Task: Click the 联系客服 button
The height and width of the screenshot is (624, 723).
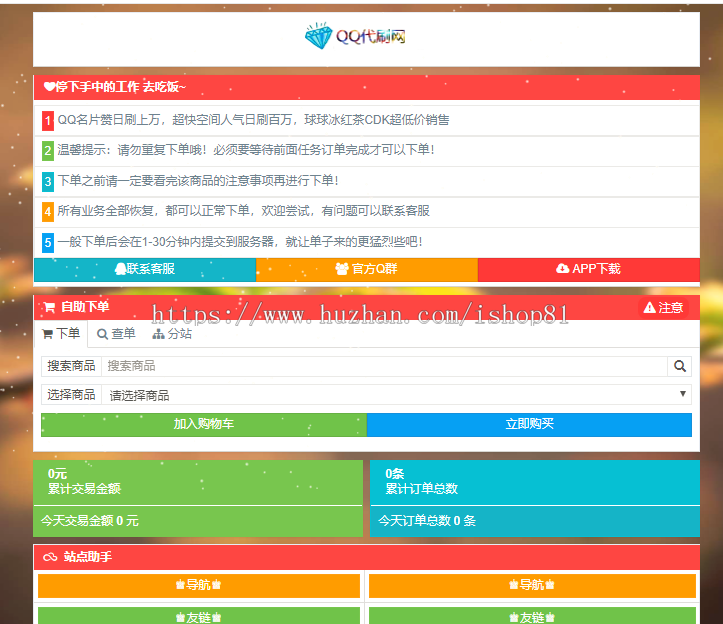Action: click(x=145, y=269)
